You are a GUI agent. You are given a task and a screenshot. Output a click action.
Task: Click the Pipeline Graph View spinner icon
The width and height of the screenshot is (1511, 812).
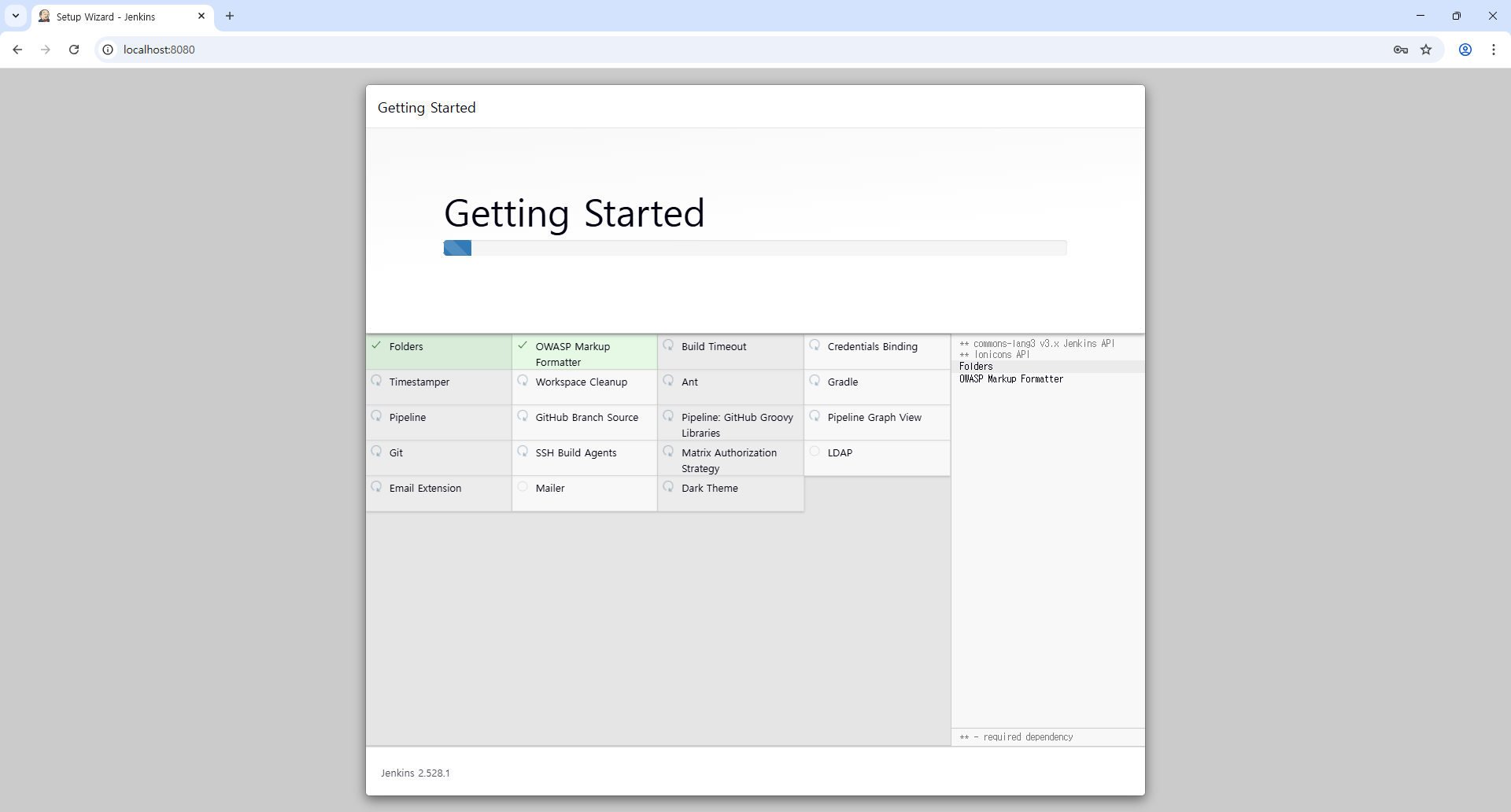(815, 416)
